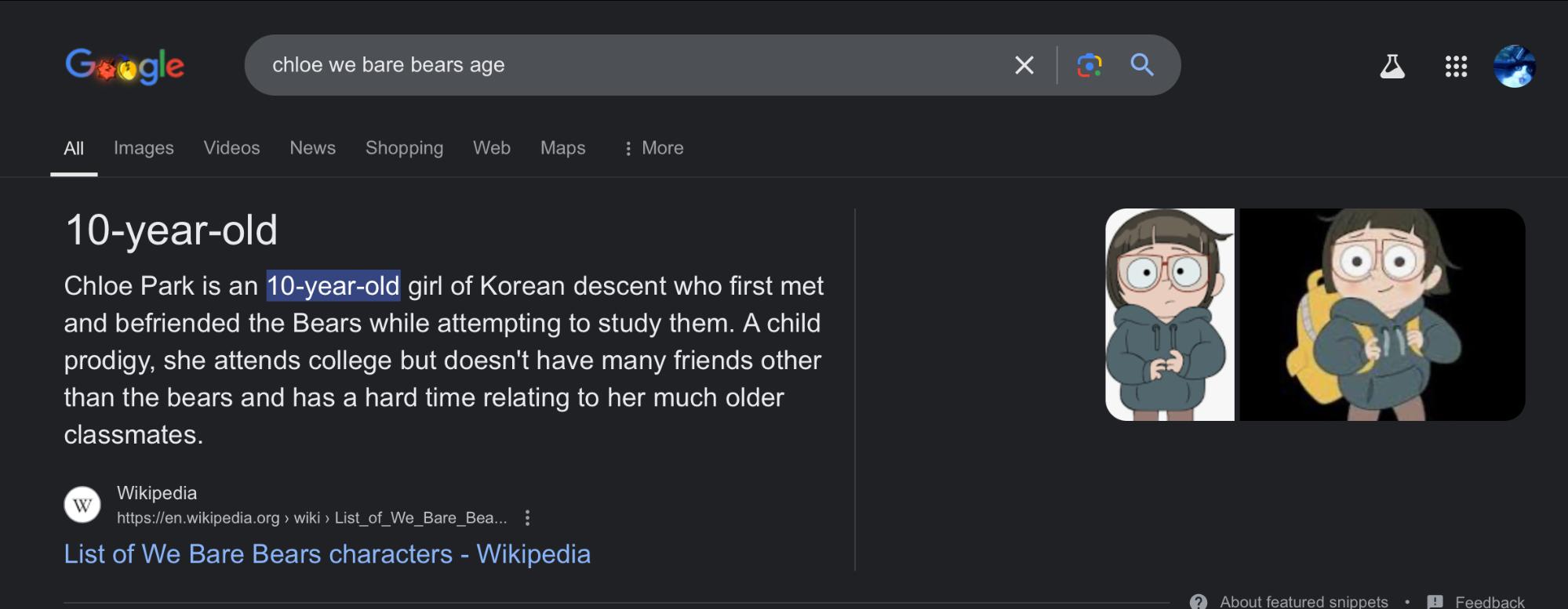Screen dimensions: 1568x609
Task: Open List of We Bare Bears characters link
Action: tap(327, 554)
